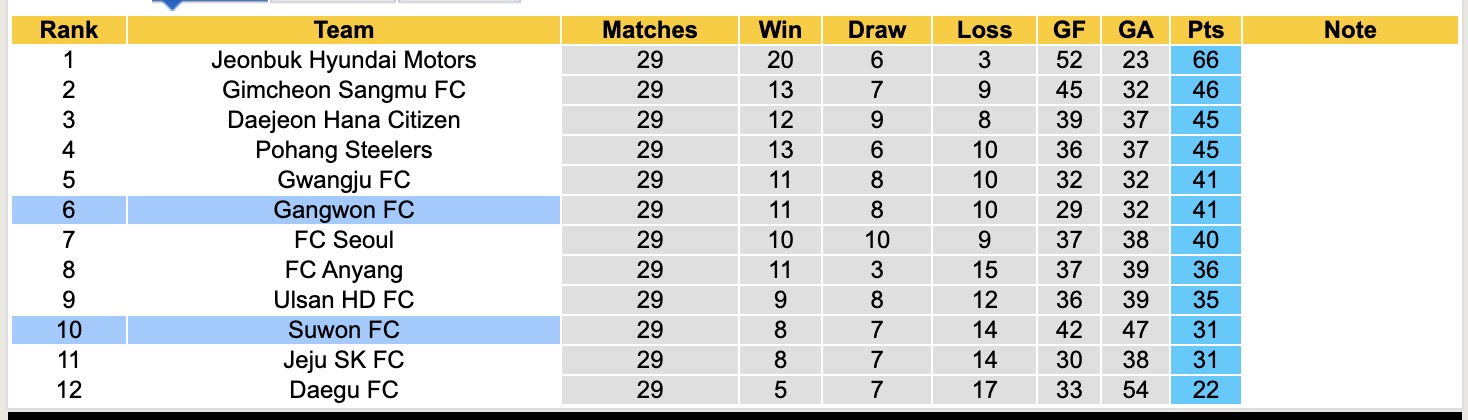Select Daejeon Hana Citizen in the table
This screenshot has height=420, width=1468.
coord(343,120)
